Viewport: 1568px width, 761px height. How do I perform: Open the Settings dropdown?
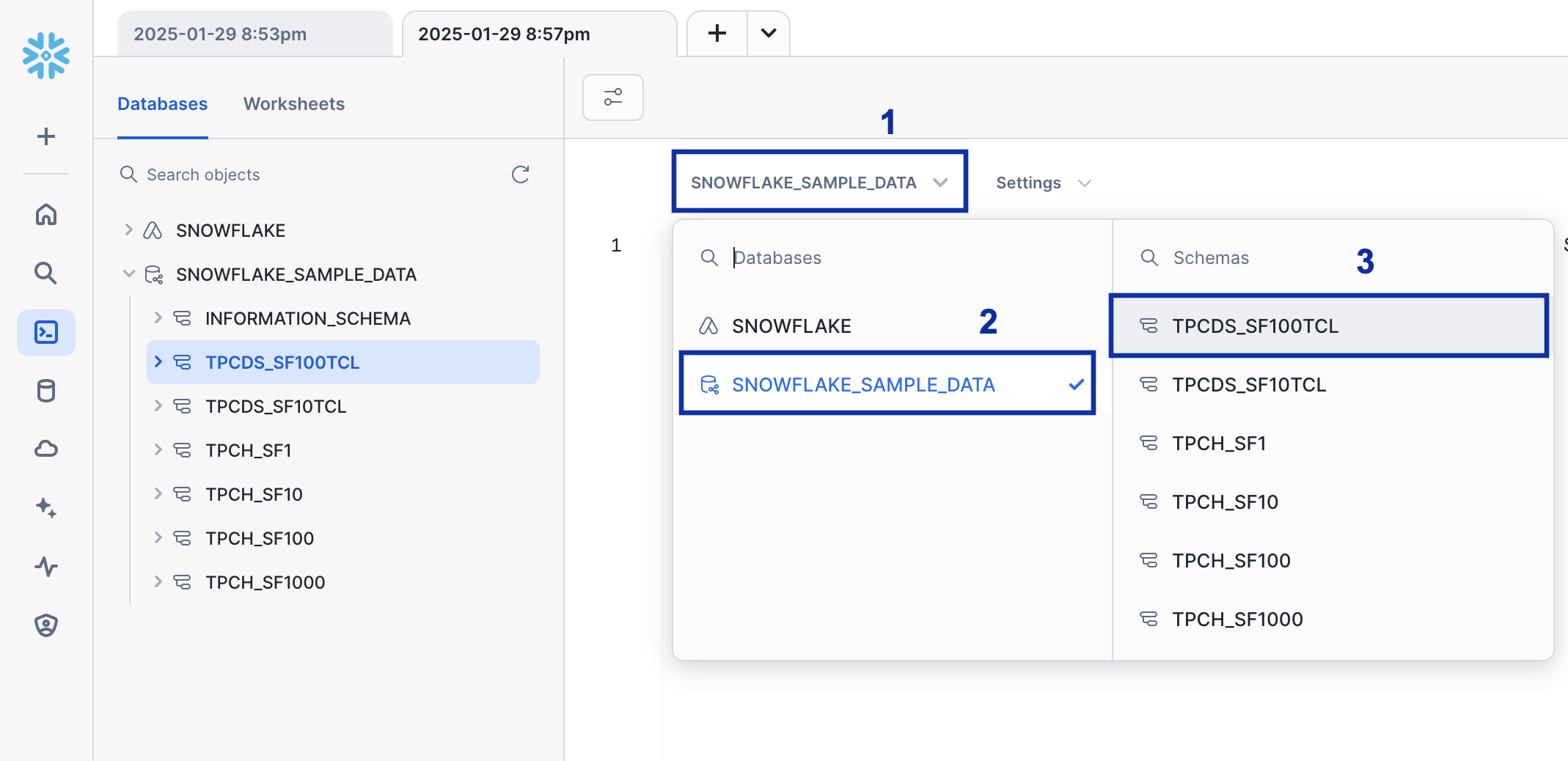1044,183
